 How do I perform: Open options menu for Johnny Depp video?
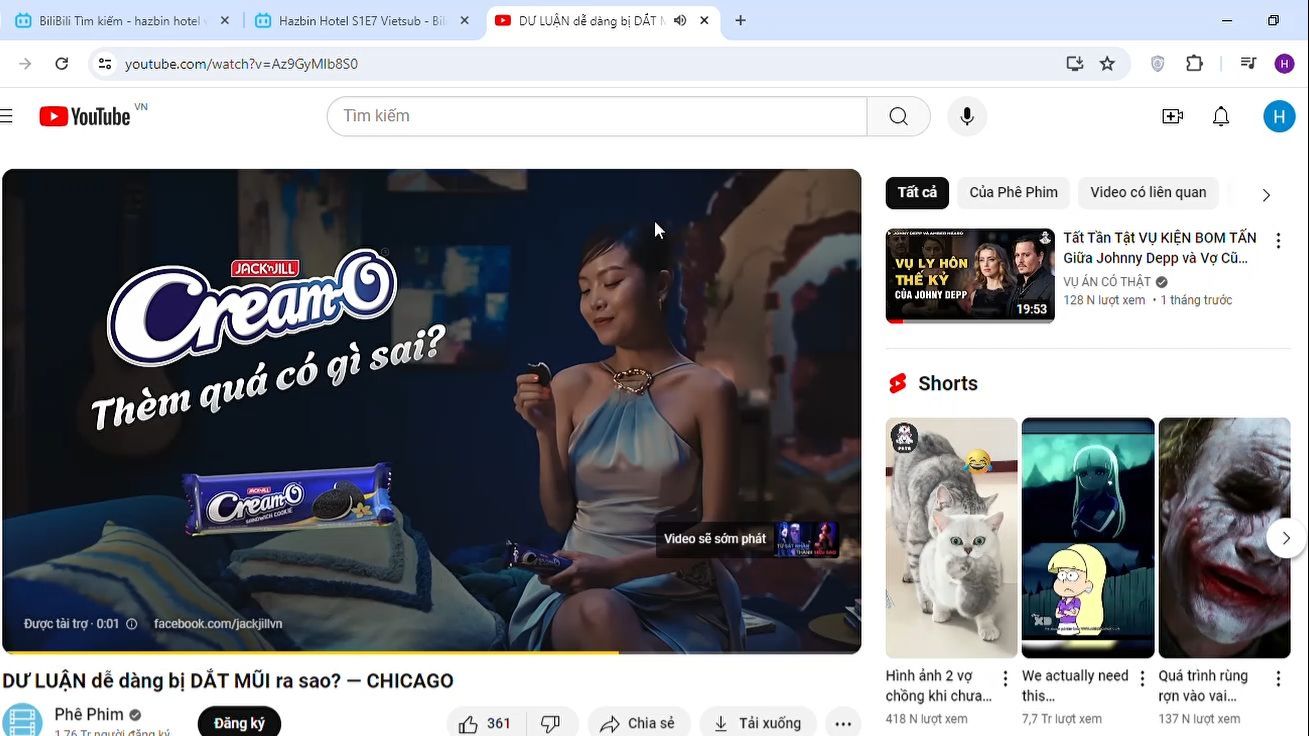click(x=1277, y=240)
